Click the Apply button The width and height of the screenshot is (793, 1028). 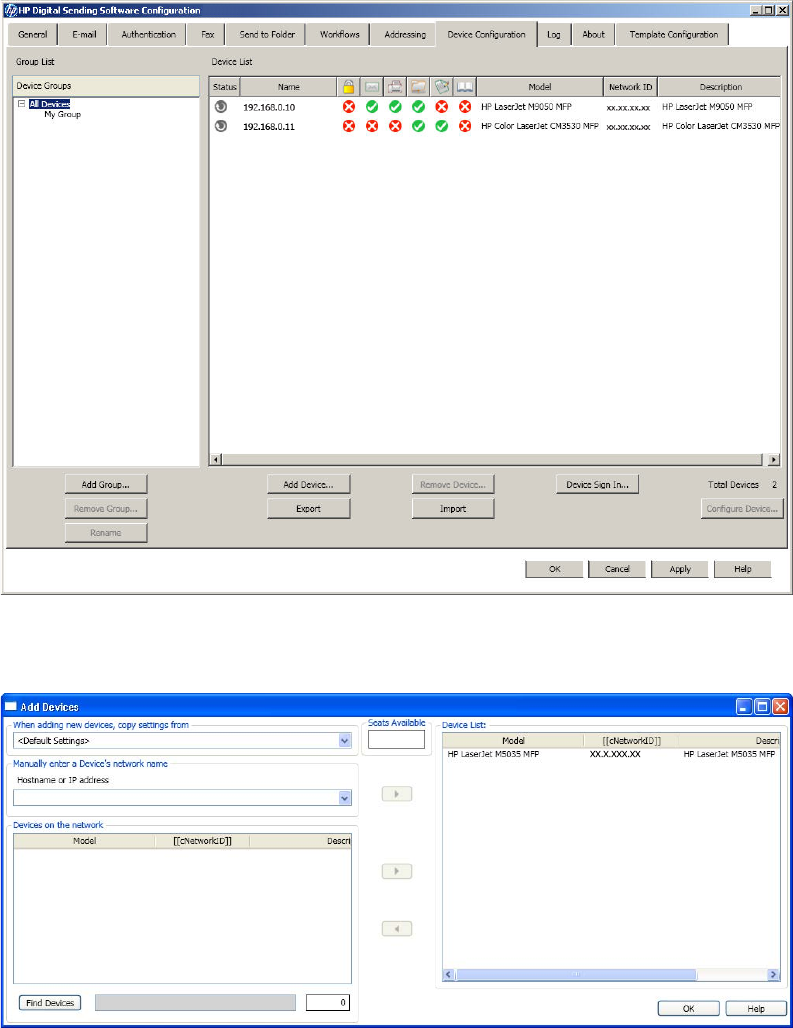[x=680, y=569]
